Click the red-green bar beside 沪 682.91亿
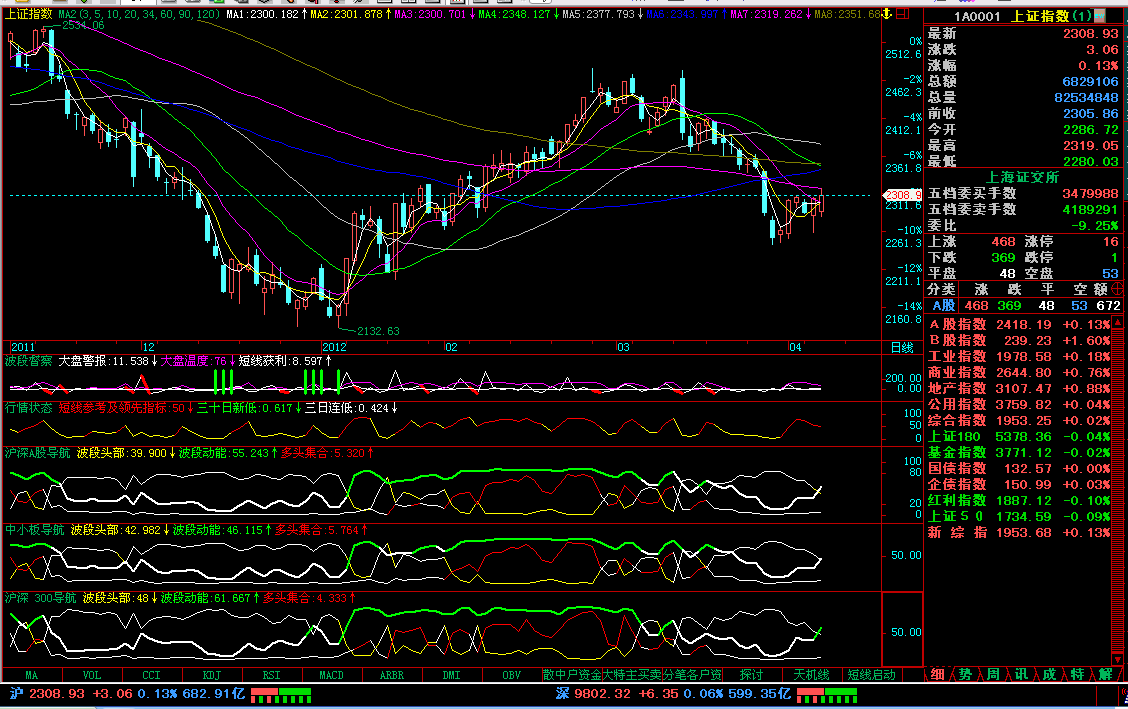Screen dimensions: 1128x709 tap(281, 695)
